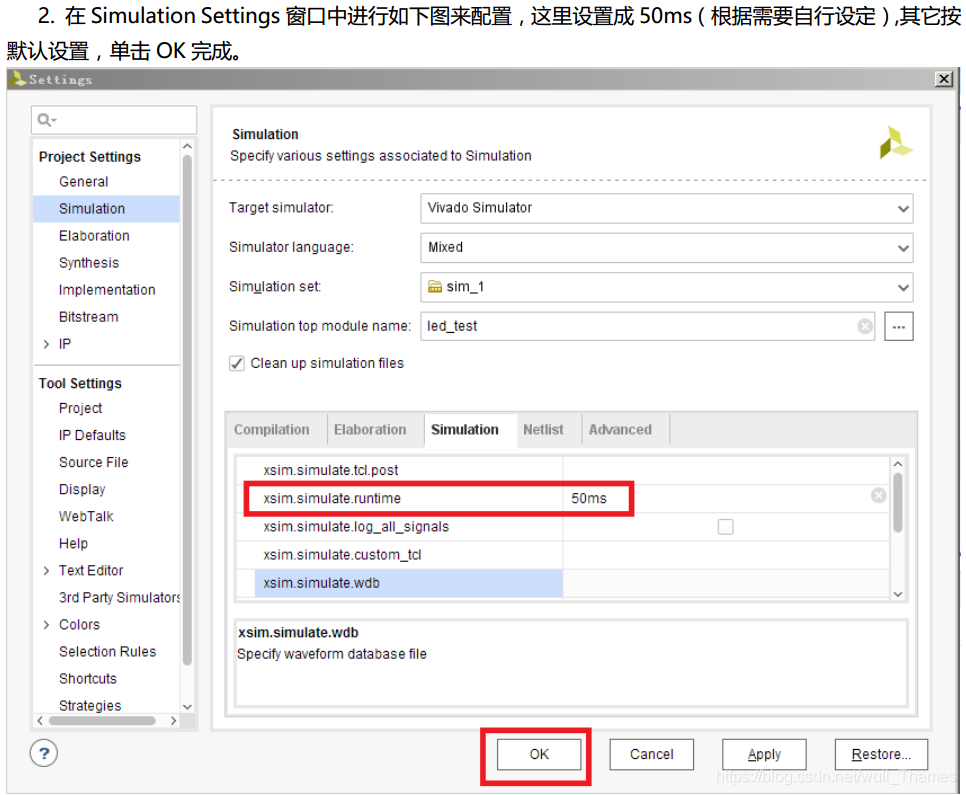Select Simulation in the settings tree

pyautogui.click(x=92, y=209)
